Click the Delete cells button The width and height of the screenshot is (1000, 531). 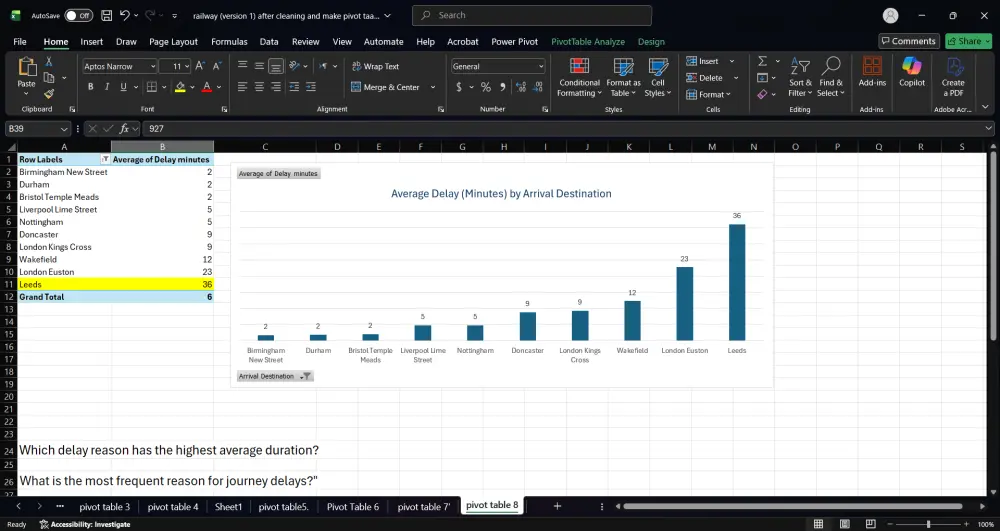[x=704, y=78]
